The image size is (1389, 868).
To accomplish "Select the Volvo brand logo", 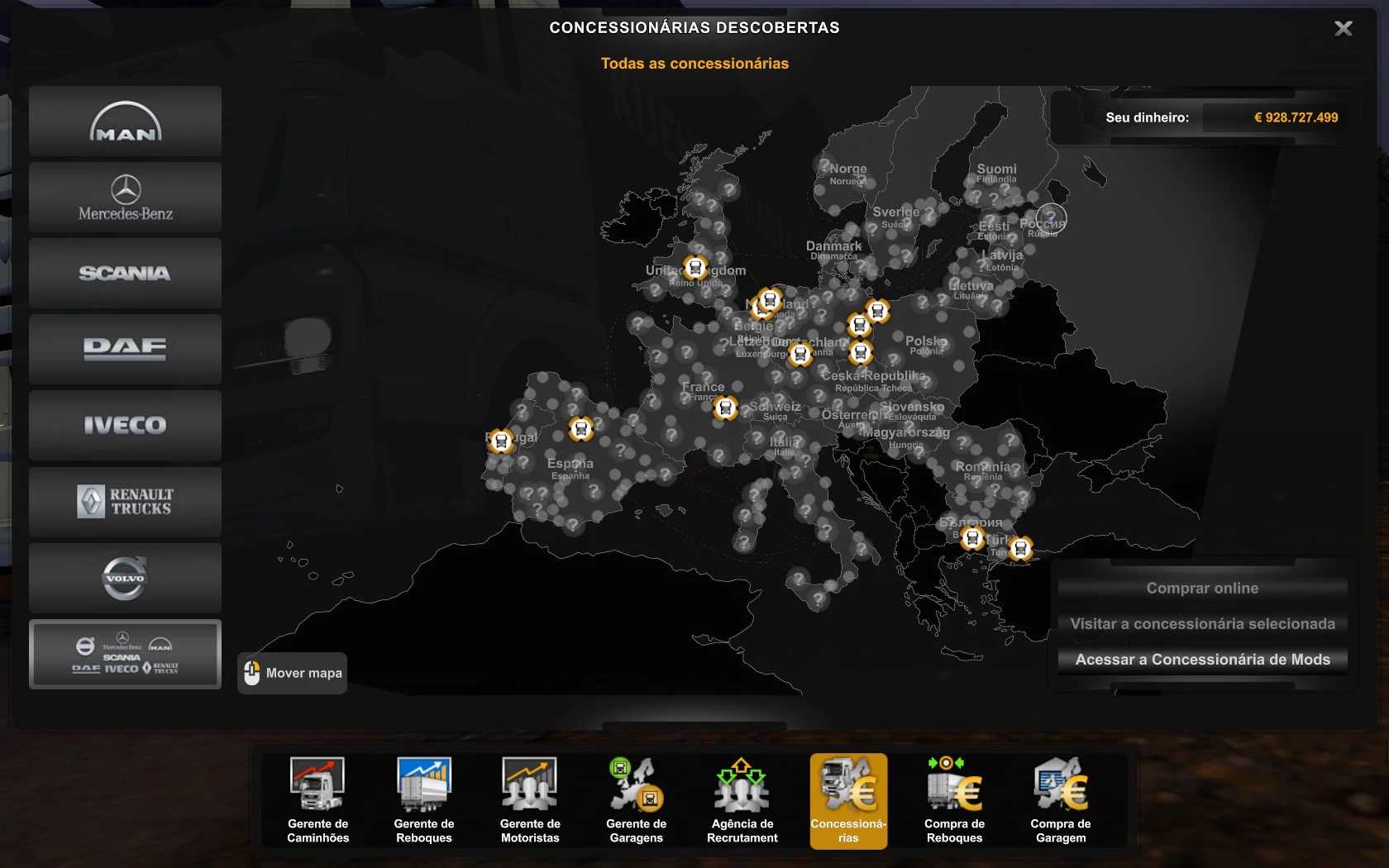I will 125,578.
